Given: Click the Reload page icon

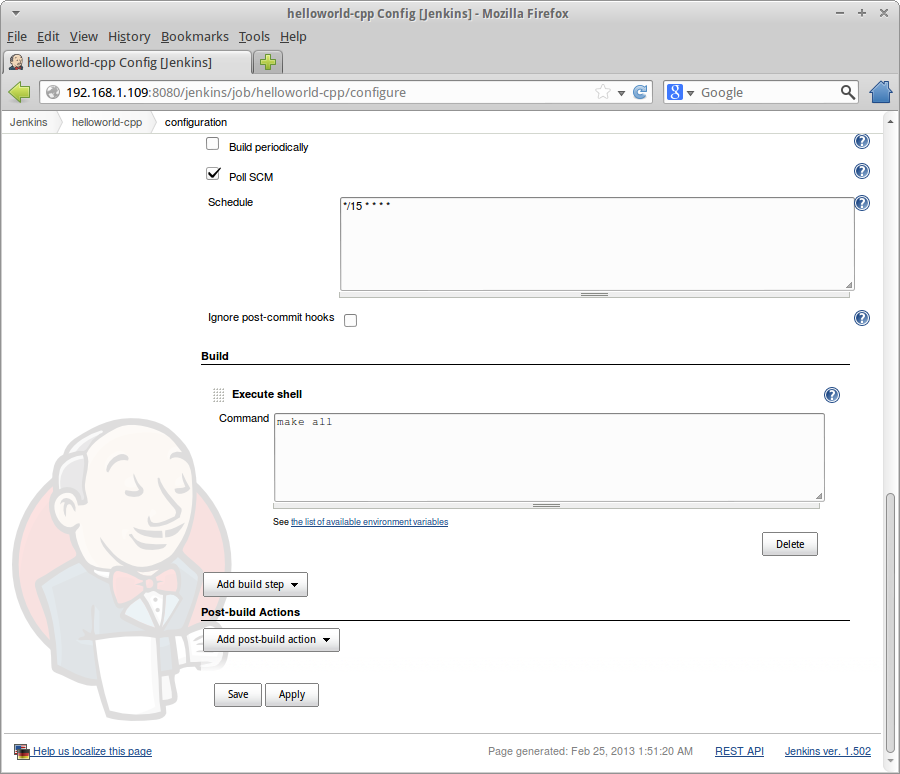Looking at the screenshot, I should tap(640, 92).
